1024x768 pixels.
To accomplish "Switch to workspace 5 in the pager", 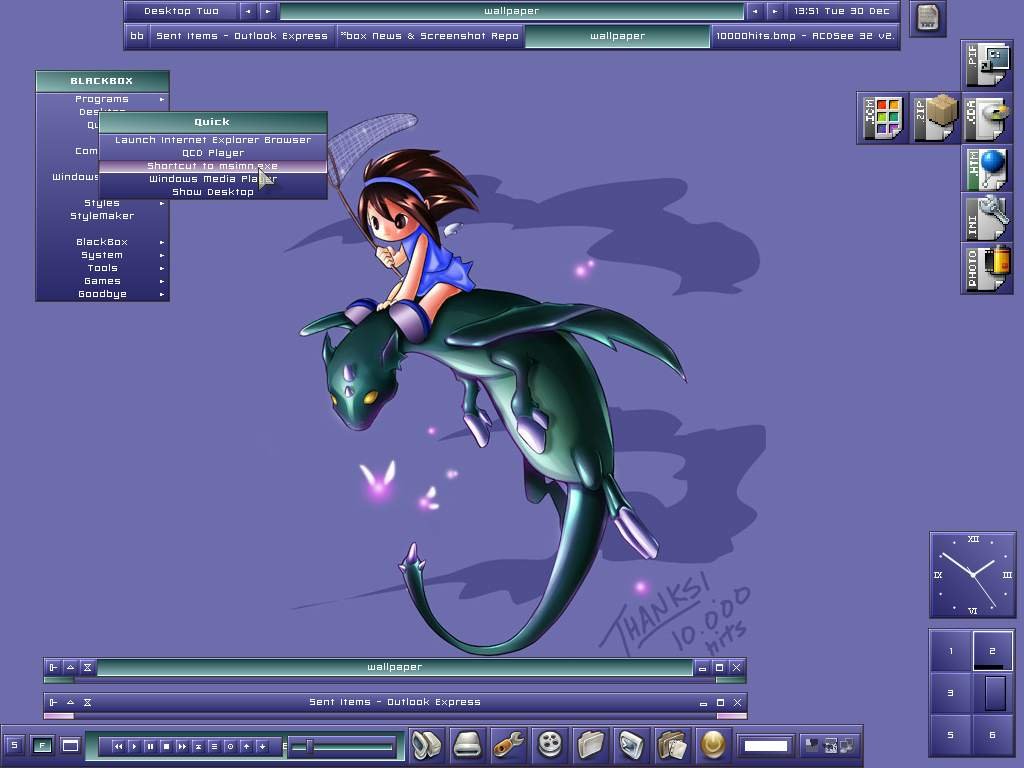I will point(951,735).
